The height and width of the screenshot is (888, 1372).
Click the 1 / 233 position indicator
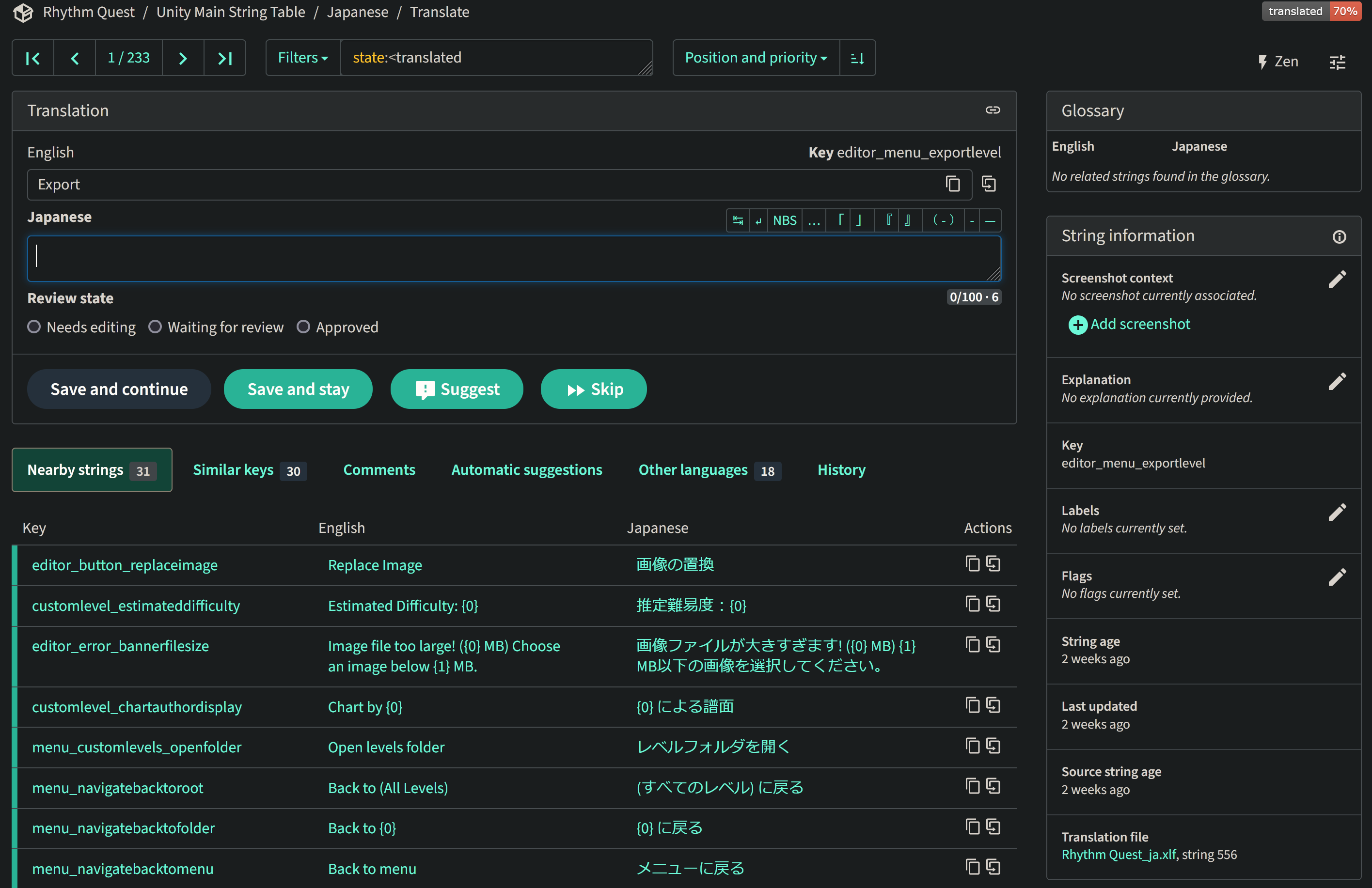click(128, 58)
